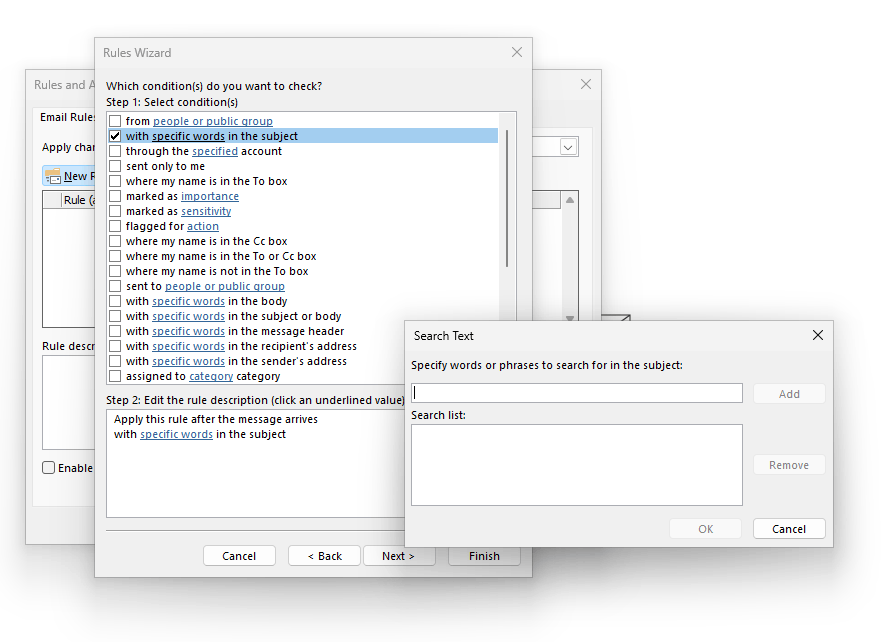Open 'people or public group' link in 'sent to' row

tap(225, 286)
